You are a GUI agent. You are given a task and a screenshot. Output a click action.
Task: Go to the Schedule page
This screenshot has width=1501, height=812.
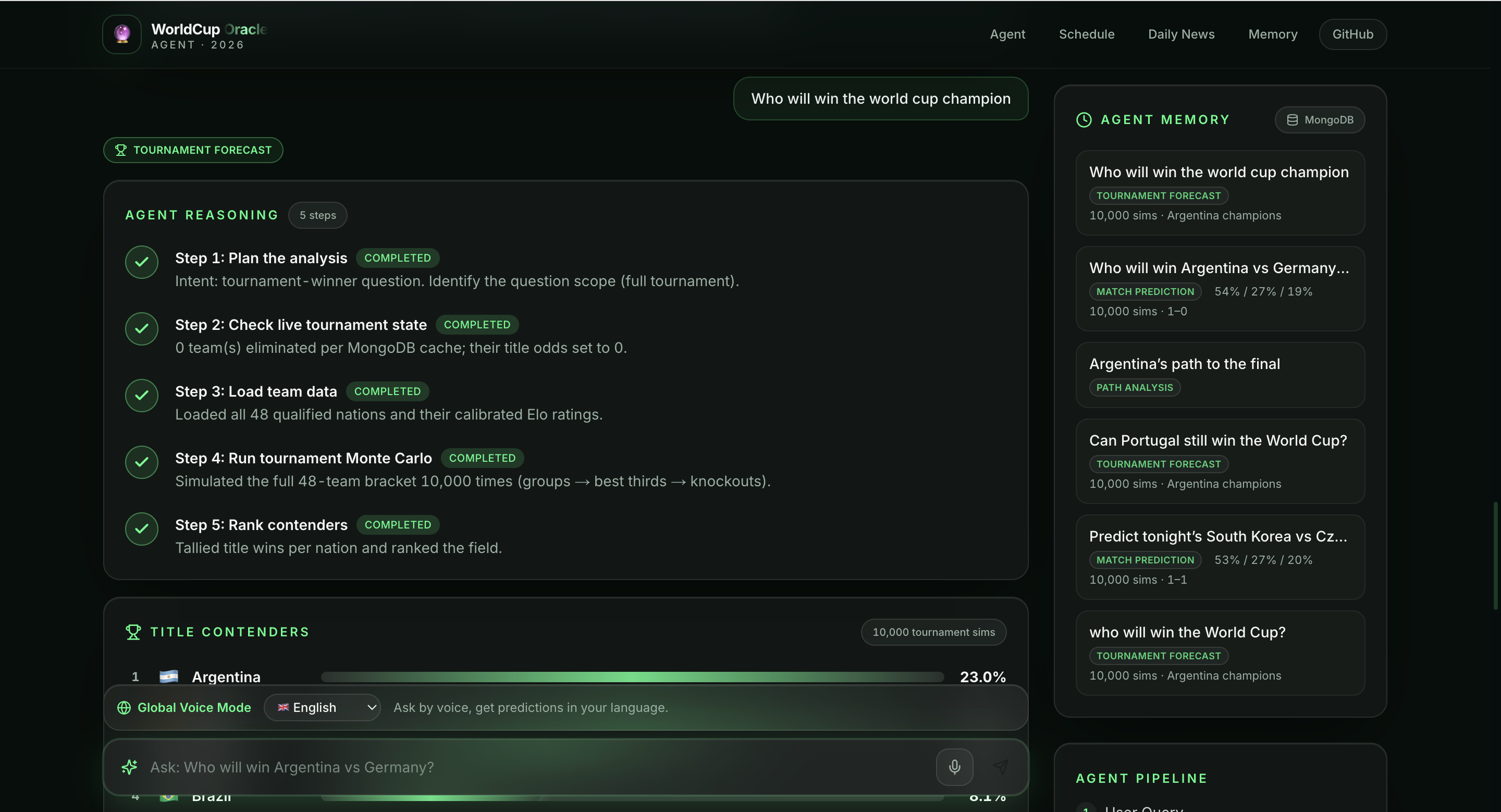tap(1087, 34)
